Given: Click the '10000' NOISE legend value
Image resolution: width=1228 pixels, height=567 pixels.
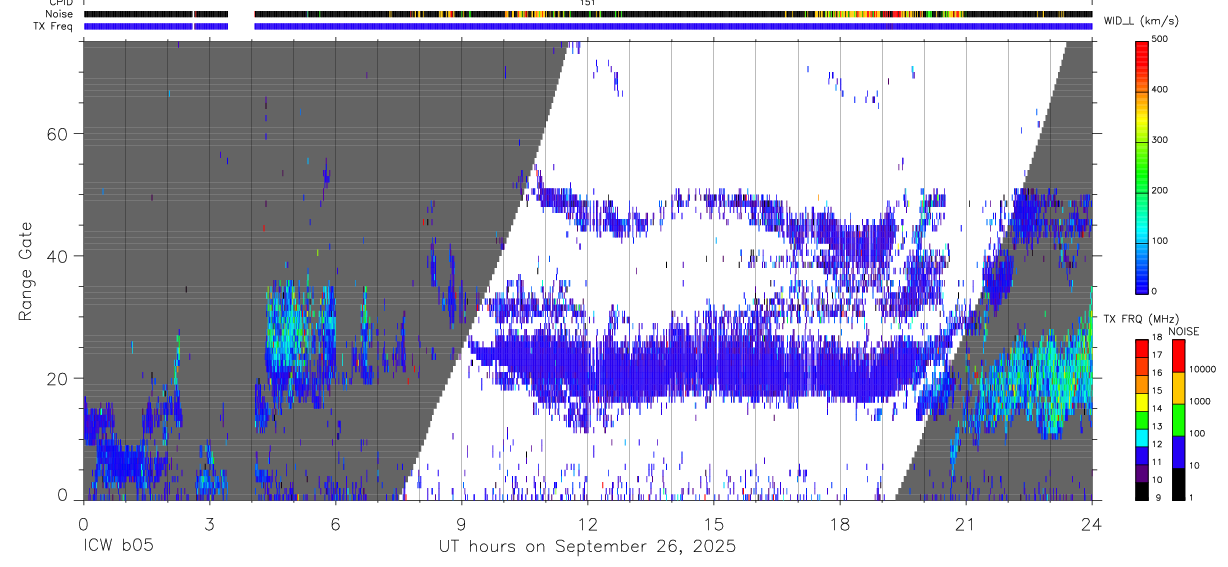Looking at the screenshot, I should 1202,369.
